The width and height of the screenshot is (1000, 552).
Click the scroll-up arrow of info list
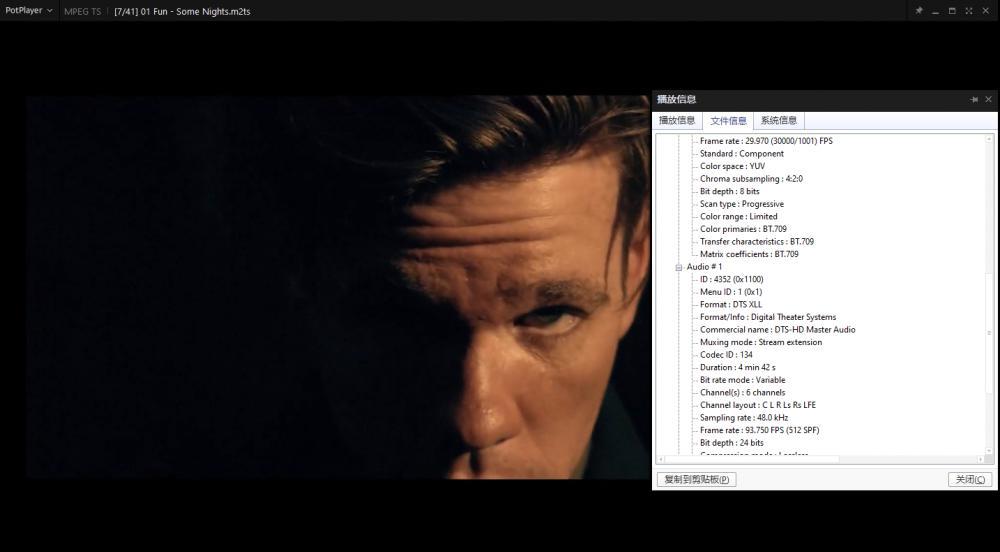[989, 139]
